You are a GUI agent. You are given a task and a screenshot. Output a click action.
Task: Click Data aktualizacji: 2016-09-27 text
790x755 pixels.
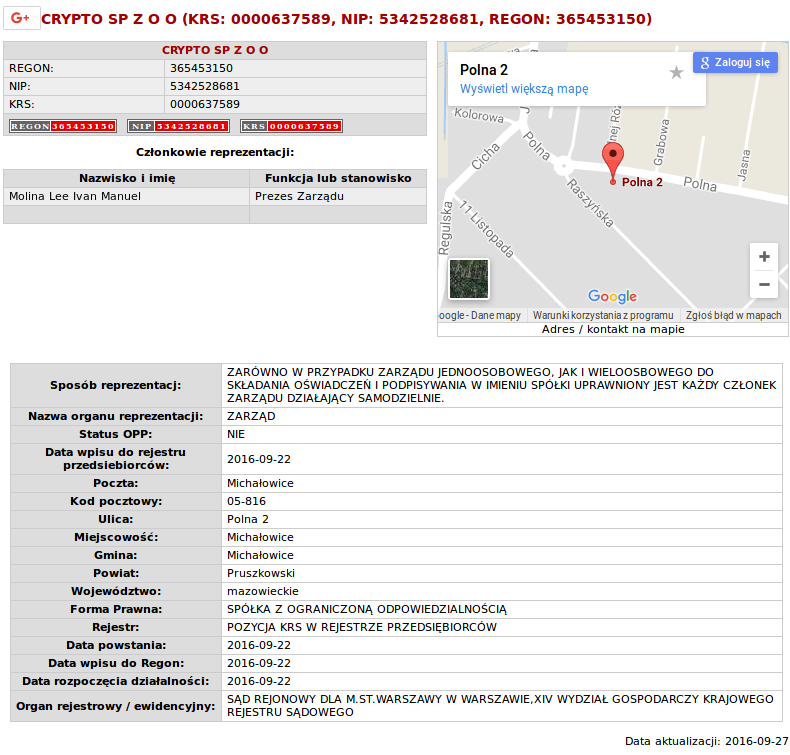click(706, 741)
